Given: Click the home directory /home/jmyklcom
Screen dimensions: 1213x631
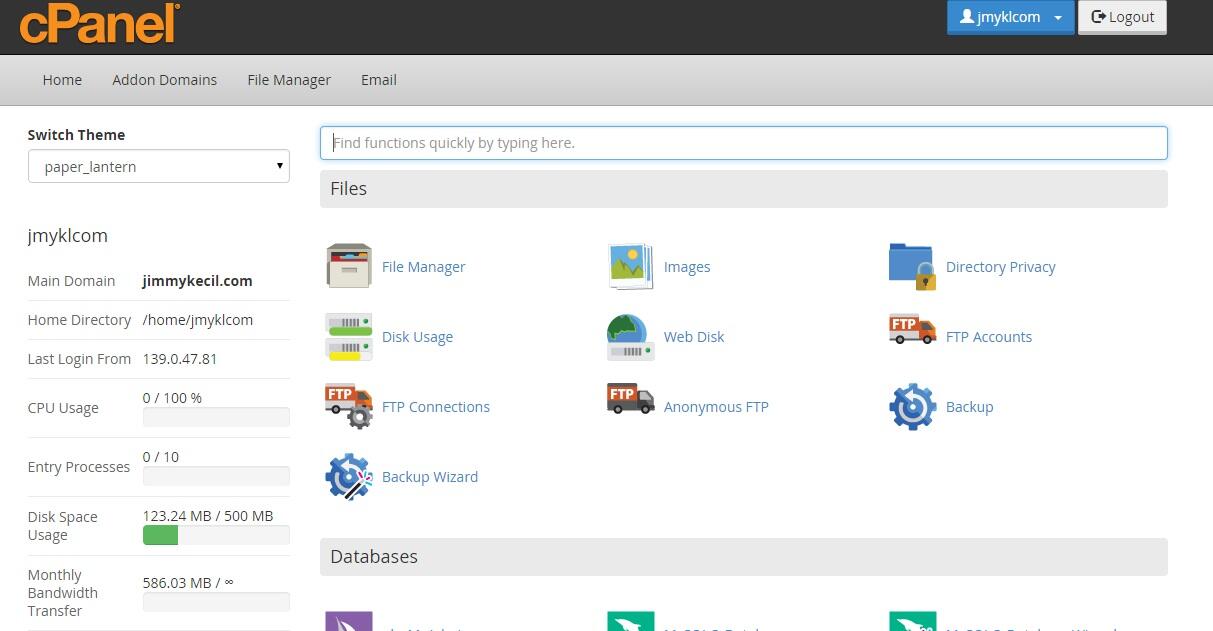Looking at the screenshot, I should 198,320.
